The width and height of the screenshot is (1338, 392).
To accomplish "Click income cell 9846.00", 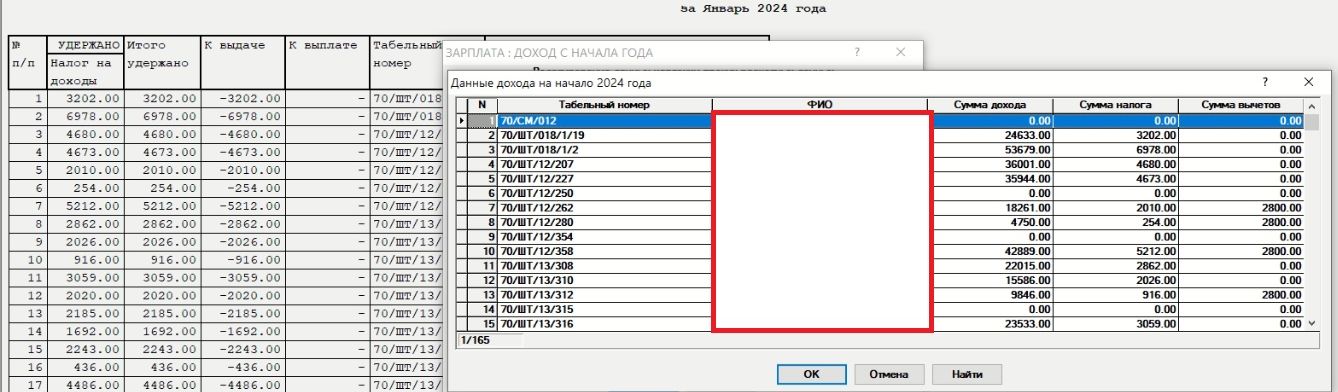I will [x=991, y=294].
